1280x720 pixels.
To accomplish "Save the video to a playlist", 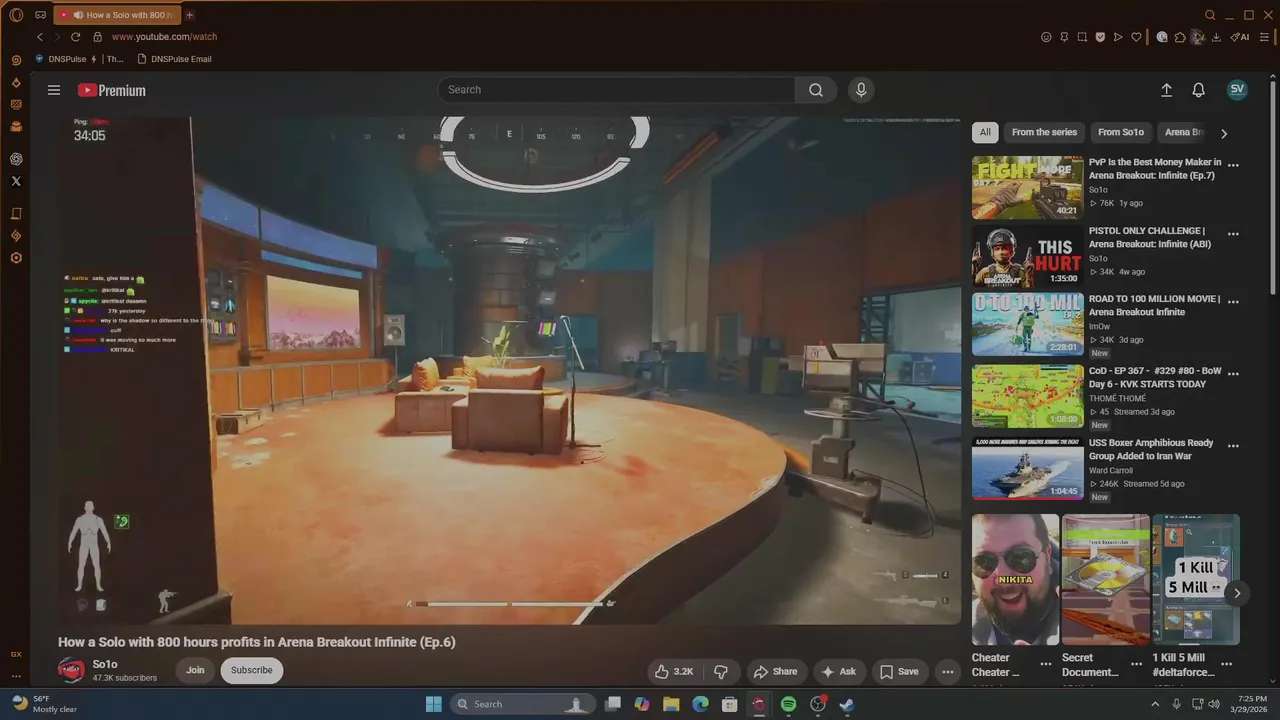I will pos(899,671).
